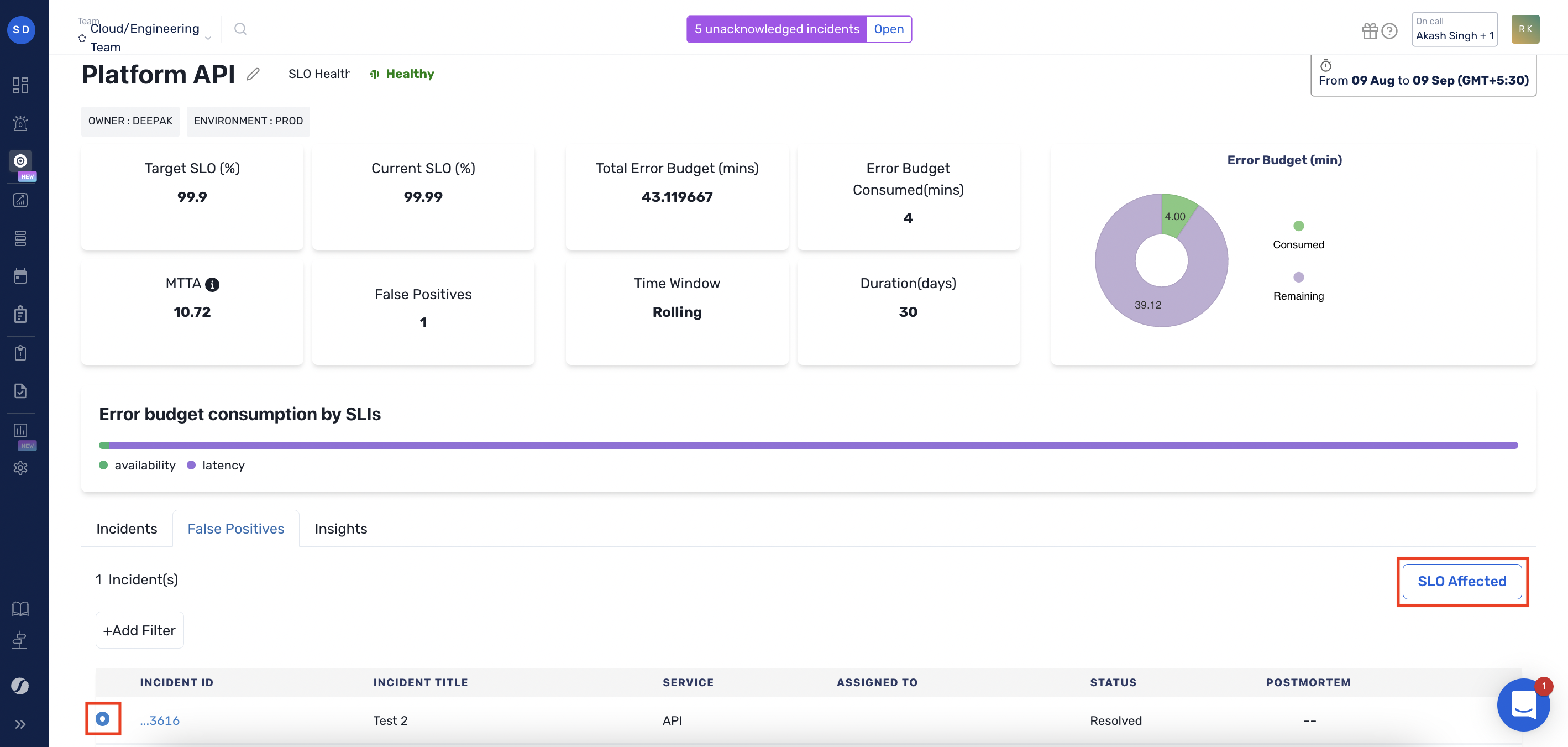Select the radio button for incident 3616

103,719
